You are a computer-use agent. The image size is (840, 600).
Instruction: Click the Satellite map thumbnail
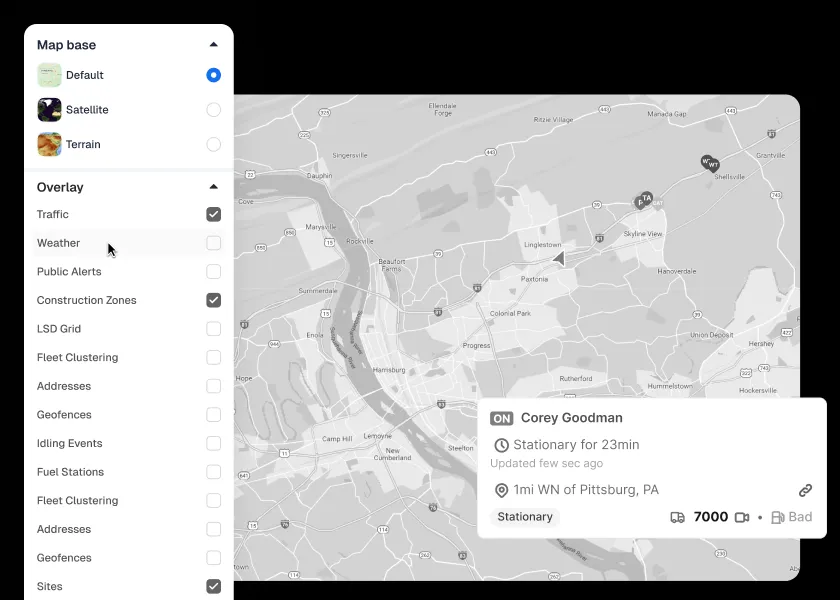[x=49, y=110]
